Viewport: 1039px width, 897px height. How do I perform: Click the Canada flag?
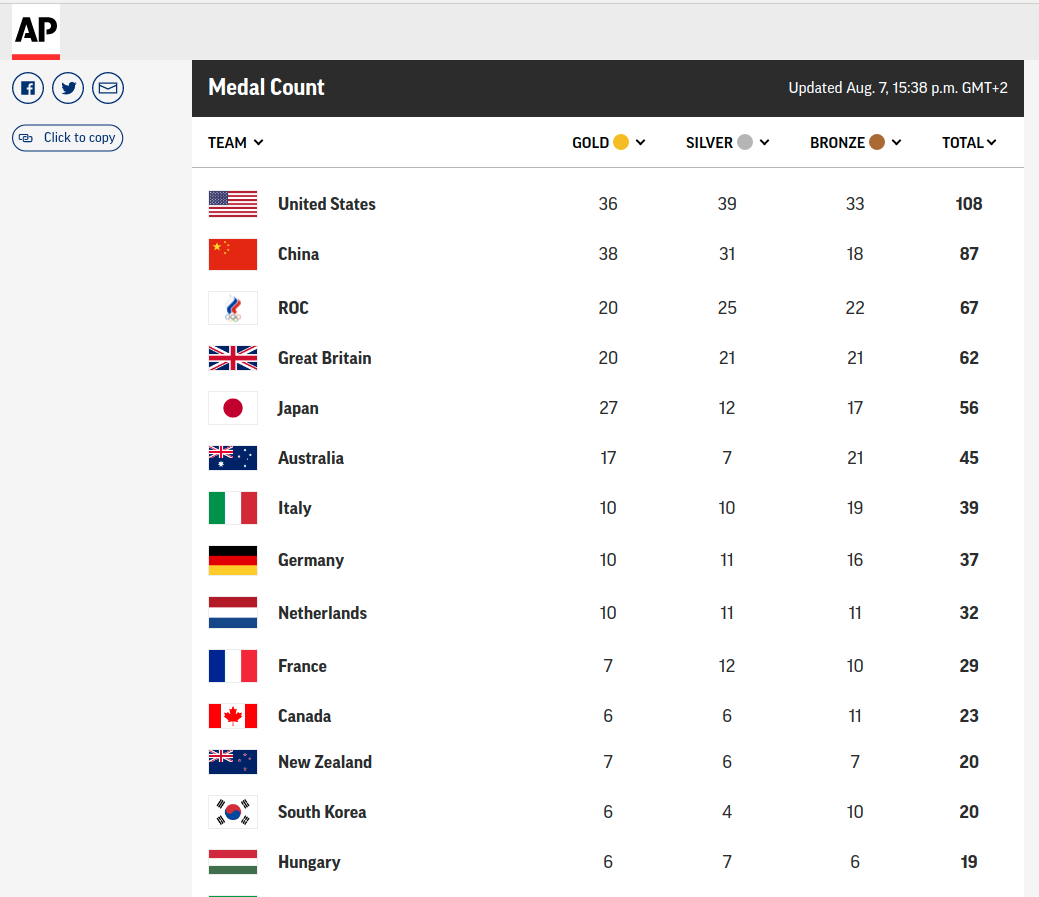(233, 716)
